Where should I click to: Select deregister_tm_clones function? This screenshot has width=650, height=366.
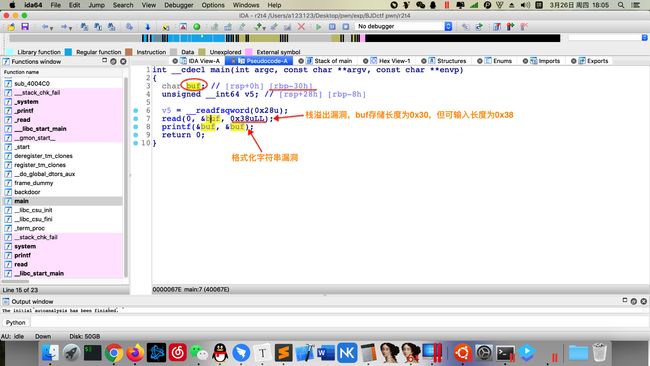(63, 156)
